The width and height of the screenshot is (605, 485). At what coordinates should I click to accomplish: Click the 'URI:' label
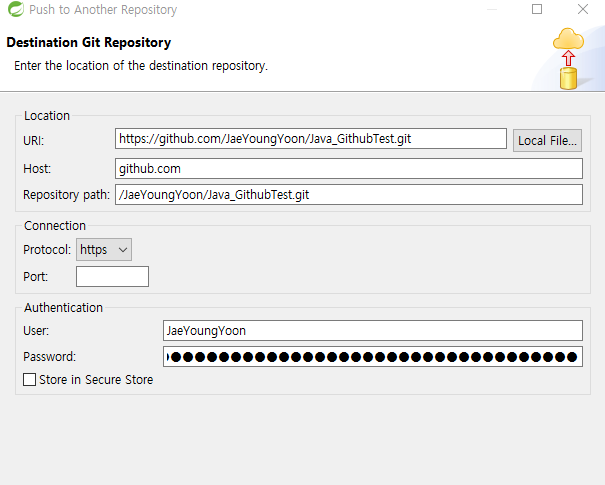point(34,141)
